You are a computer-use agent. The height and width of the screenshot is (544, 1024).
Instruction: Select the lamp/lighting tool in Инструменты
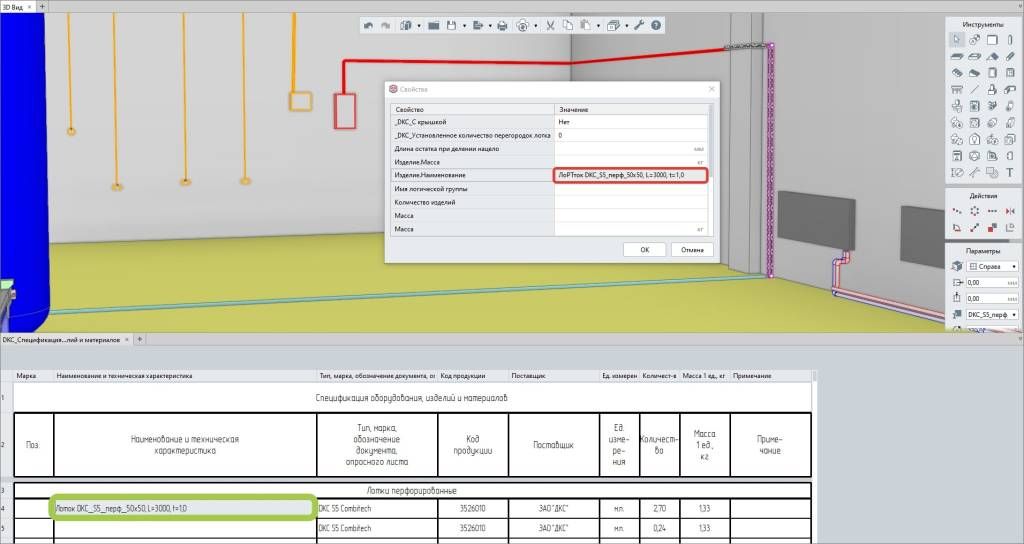[974, 140]
